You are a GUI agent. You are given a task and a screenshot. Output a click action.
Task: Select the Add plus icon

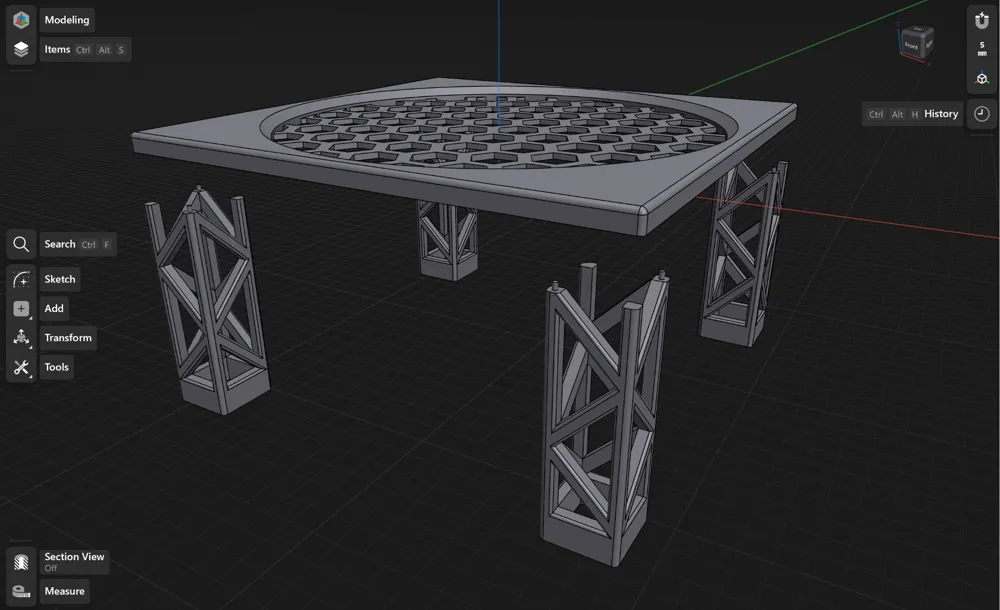21,309
